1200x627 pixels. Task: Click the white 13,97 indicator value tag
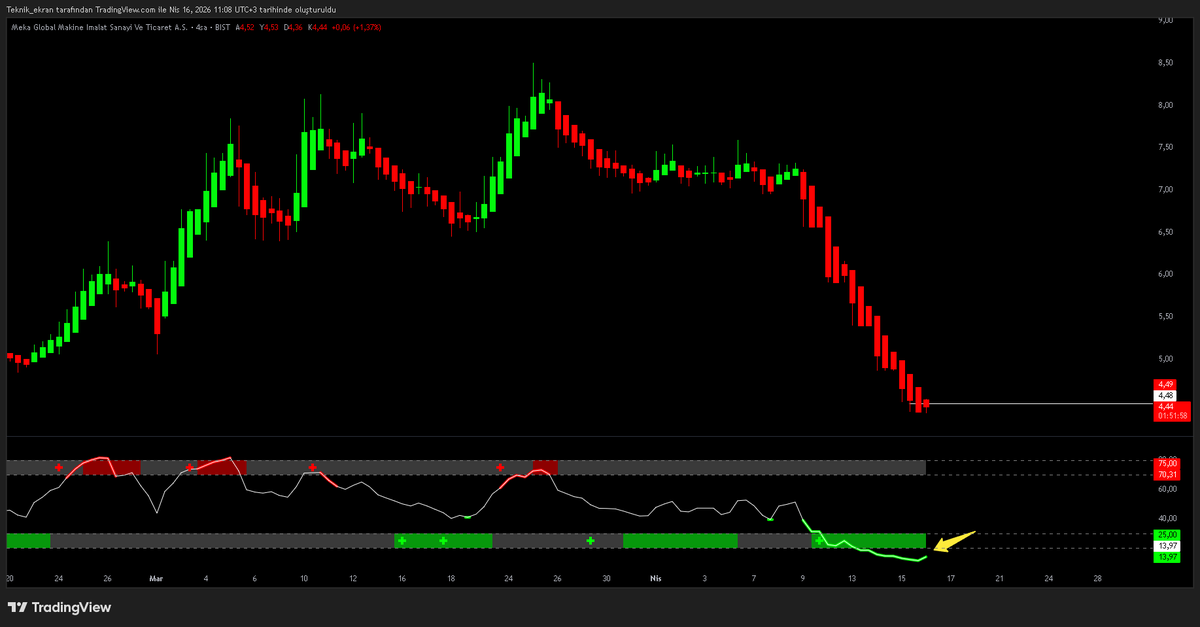1166,546
